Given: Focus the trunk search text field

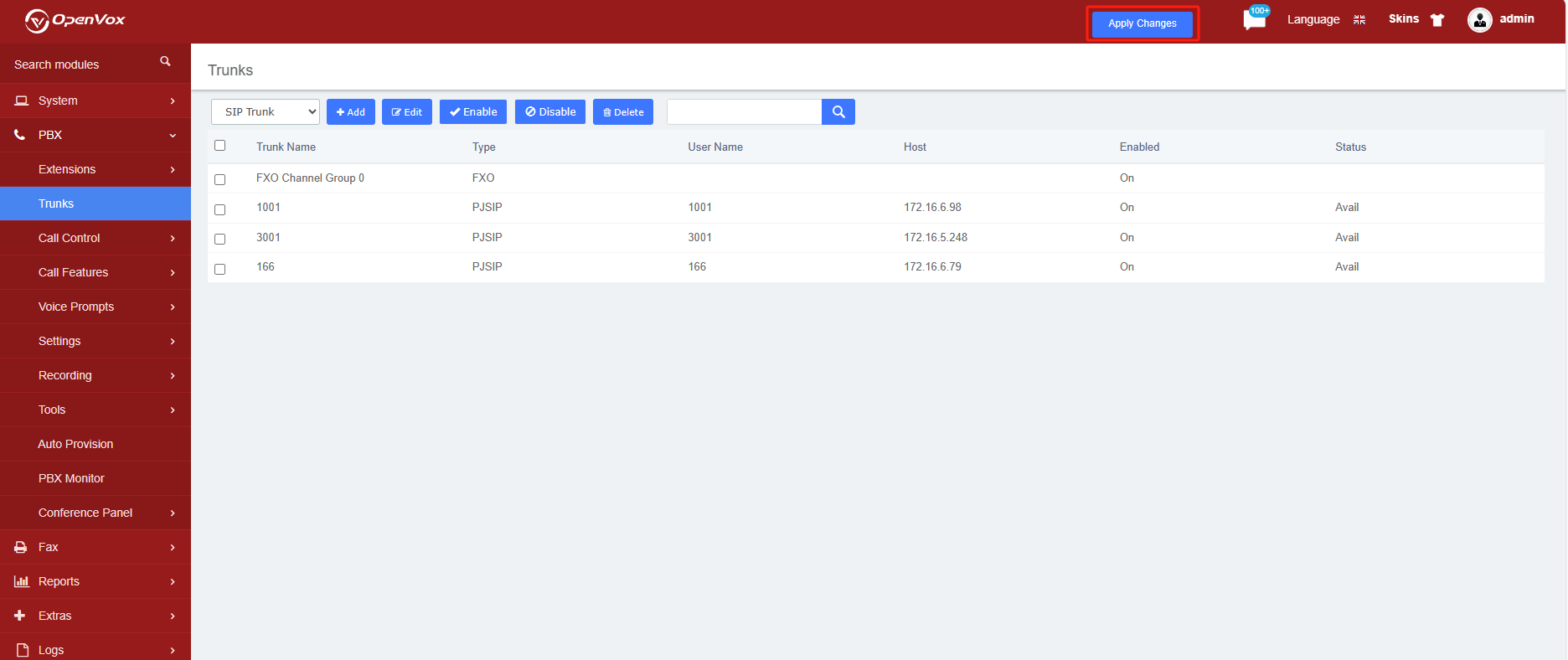Looking at the screenshot, I should tap(745, 112).
